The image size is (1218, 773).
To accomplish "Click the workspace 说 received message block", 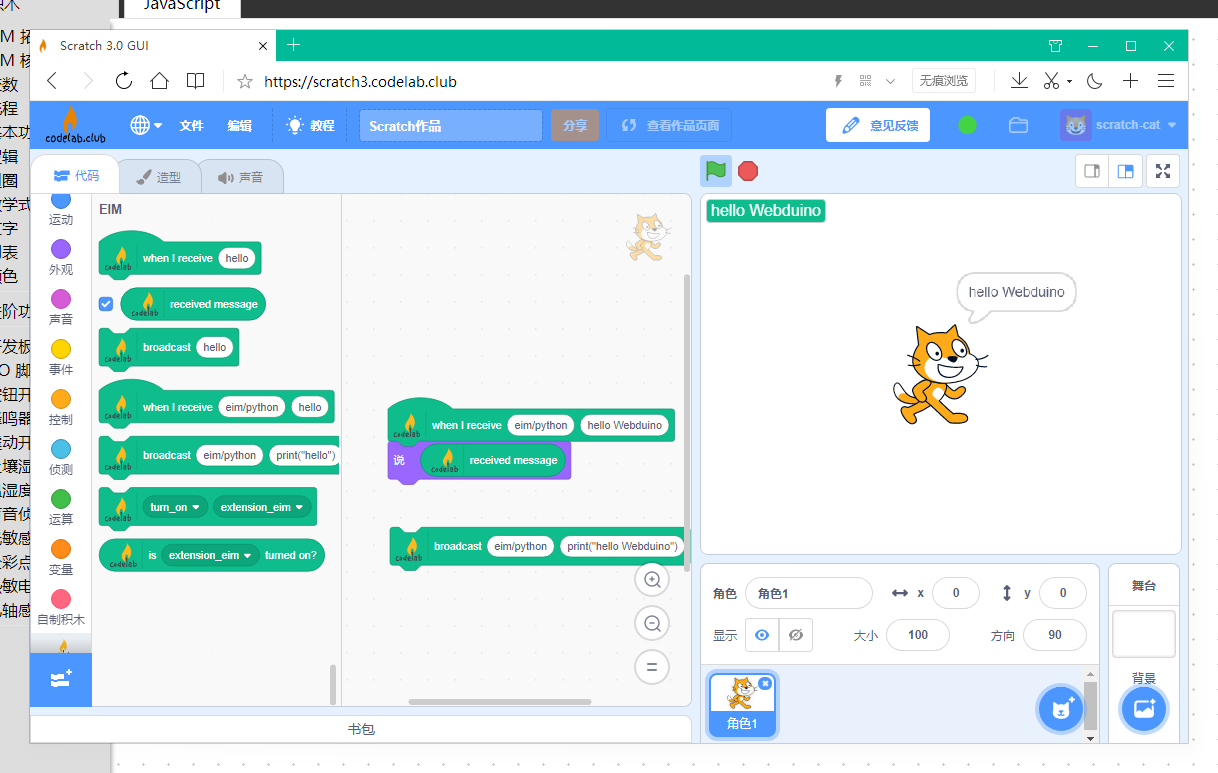I will pos(479,461).
